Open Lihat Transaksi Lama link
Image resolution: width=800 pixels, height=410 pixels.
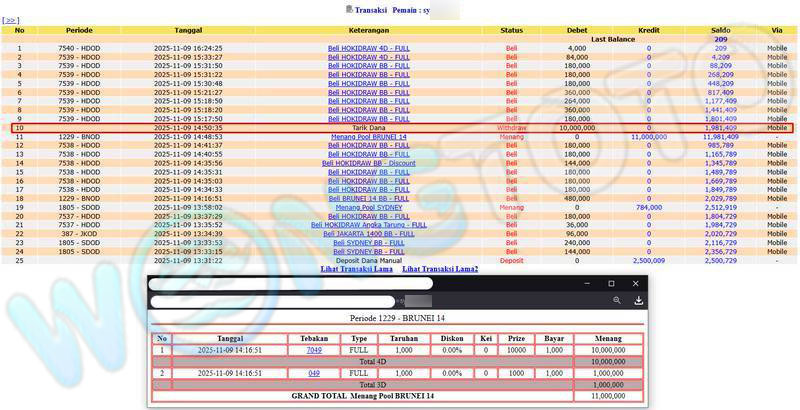[355, 269]
